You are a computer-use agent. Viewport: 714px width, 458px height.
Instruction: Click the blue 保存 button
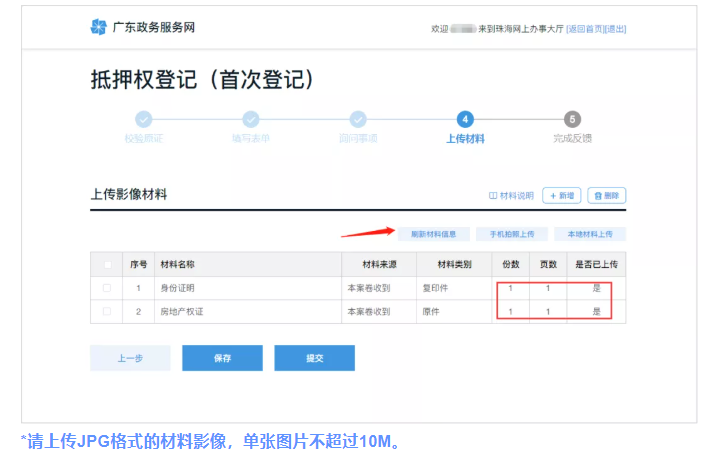click(x=222, y=358)
